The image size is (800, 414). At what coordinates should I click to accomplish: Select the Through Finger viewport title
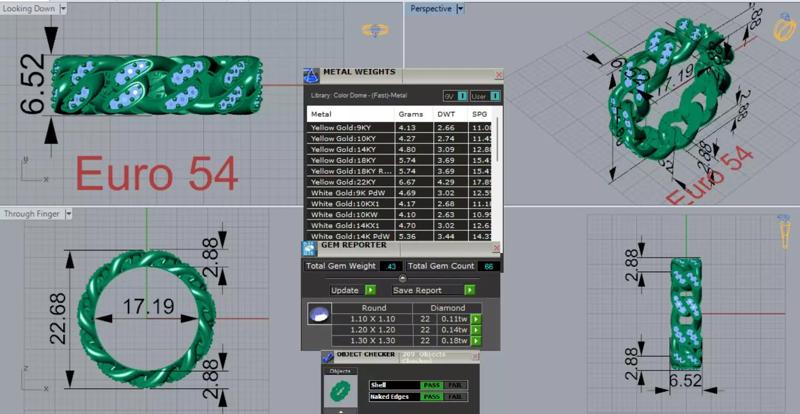coord(32,214)
